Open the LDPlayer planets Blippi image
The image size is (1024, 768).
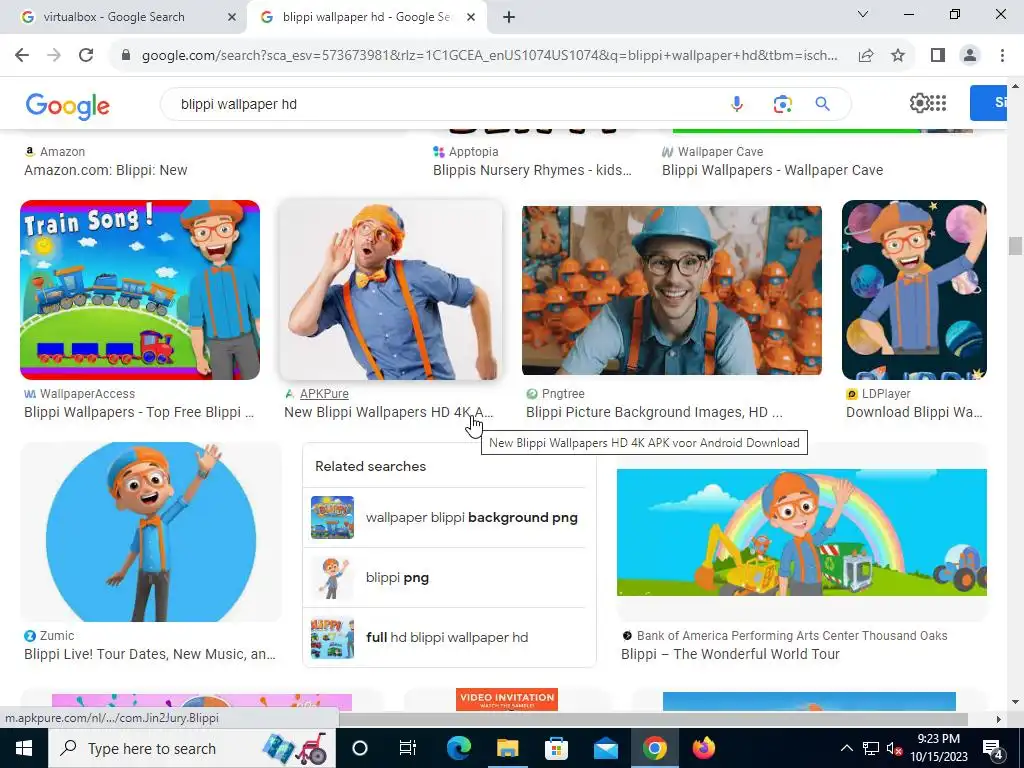pos(914,289)
